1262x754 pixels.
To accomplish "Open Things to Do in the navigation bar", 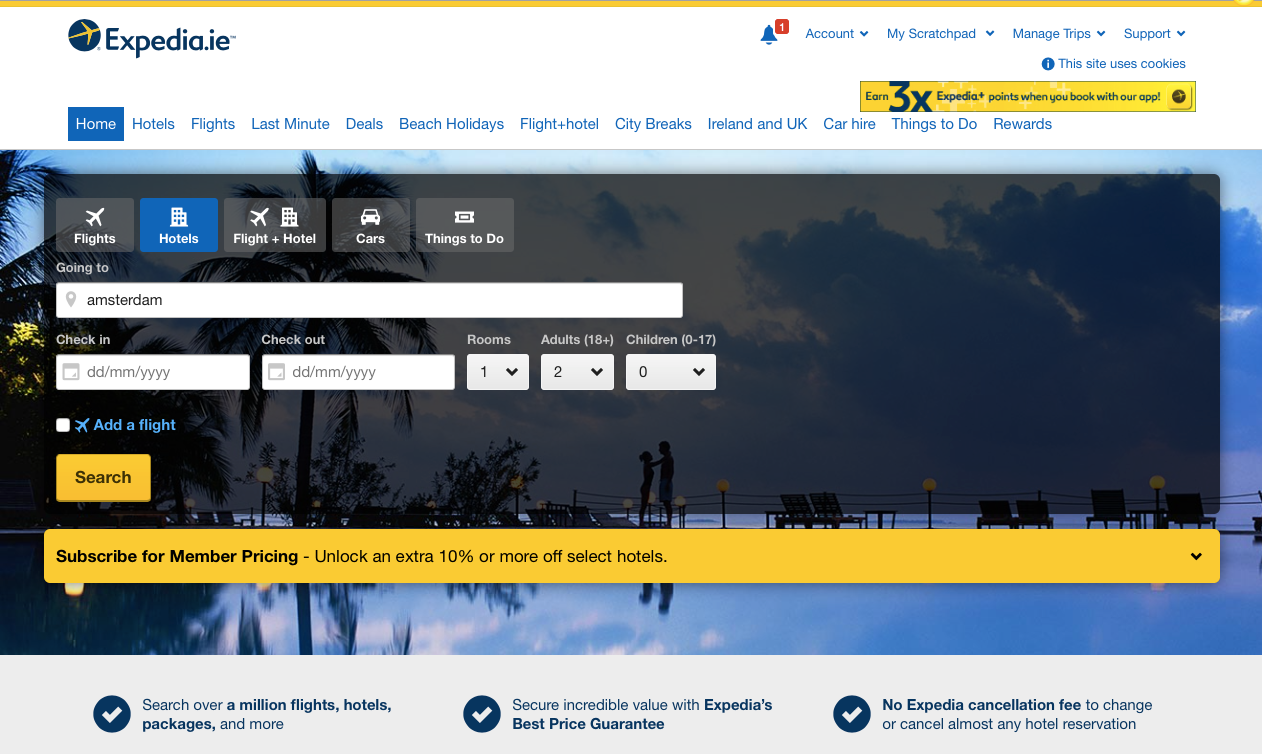I will [934, 124].
